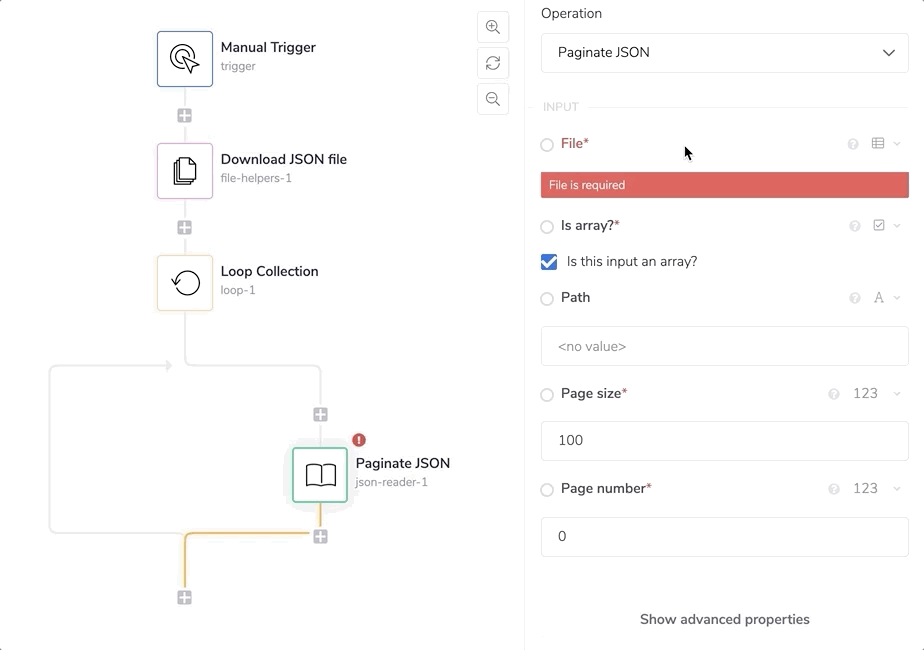Open help icon for File field
The height and width of the screenshot is (650, 924).
coord(853,144)
